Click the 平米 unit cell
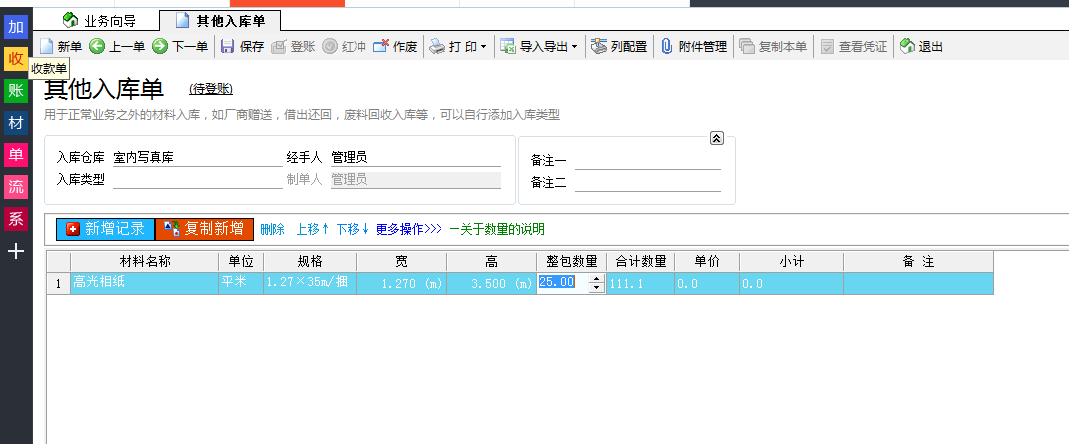The width and height of the screenshot is (1069, 444). pyautogui.click(x=241, y=283)
